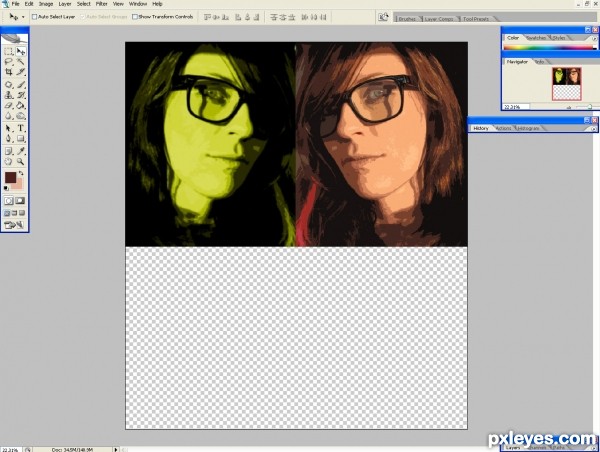Swap foreground and background colors
The width and height of the screenshot is (600, 452).
[21, 173]
